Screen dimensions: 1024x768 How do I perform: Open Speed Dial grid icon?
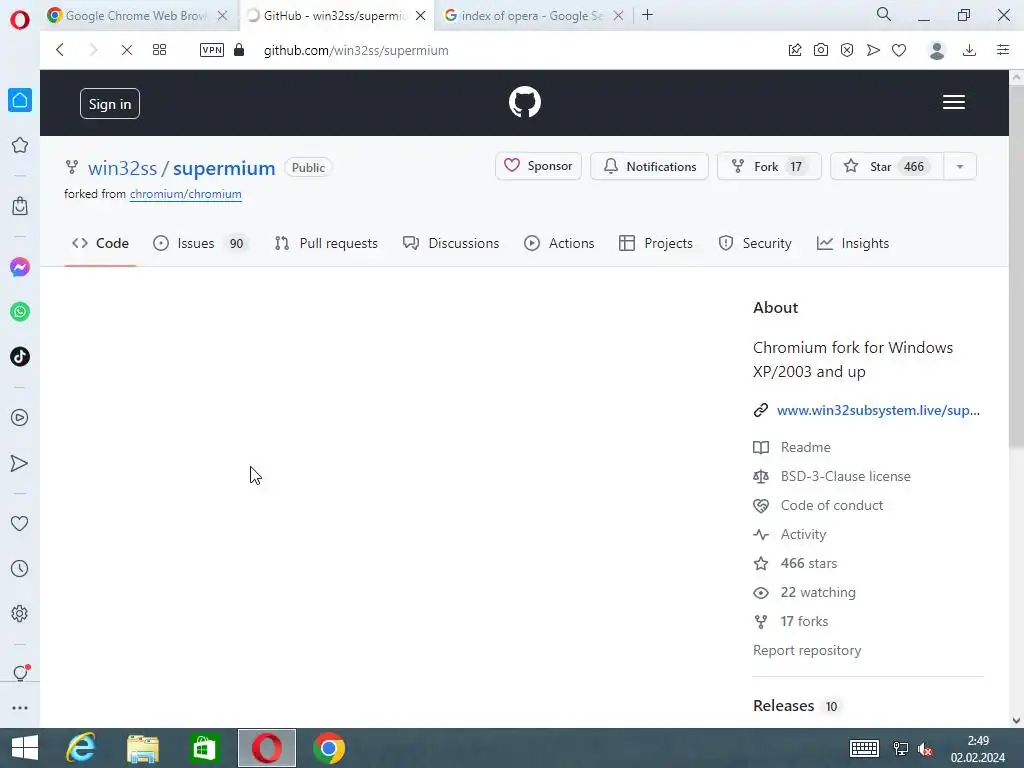click(x=159, y=50)
